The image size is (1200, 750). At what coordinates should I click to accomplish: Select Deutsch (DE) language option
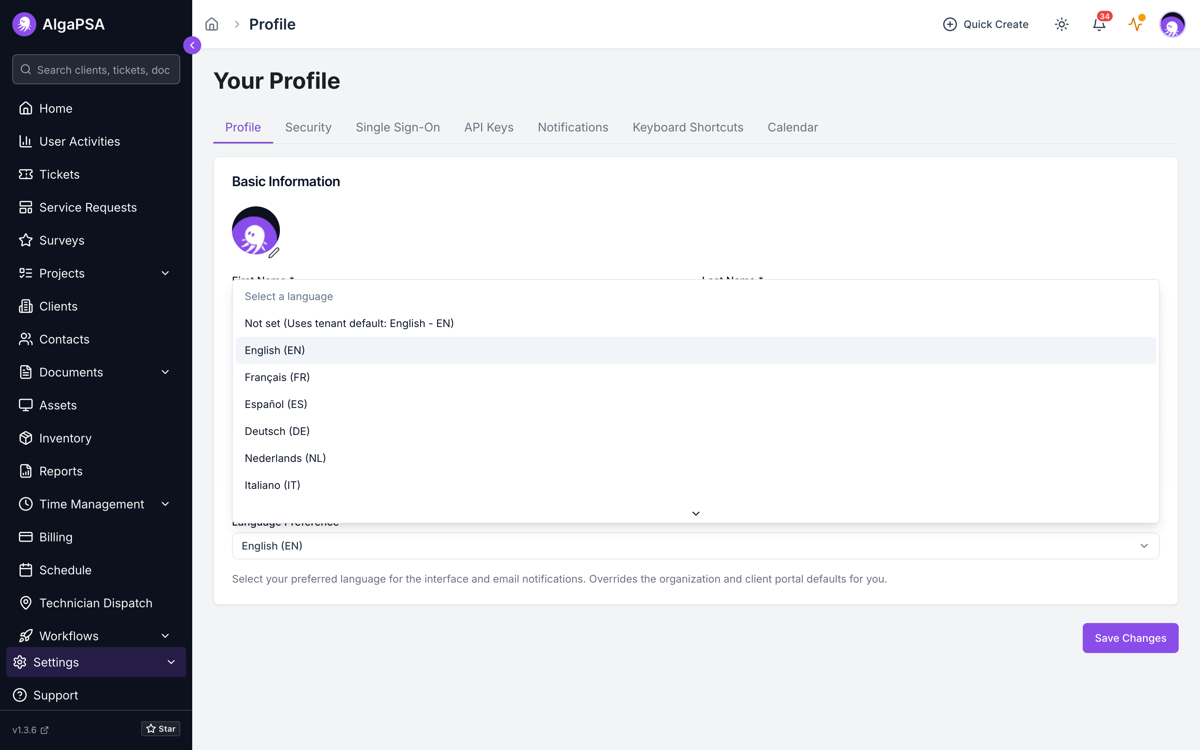click(x=695, y=431)
